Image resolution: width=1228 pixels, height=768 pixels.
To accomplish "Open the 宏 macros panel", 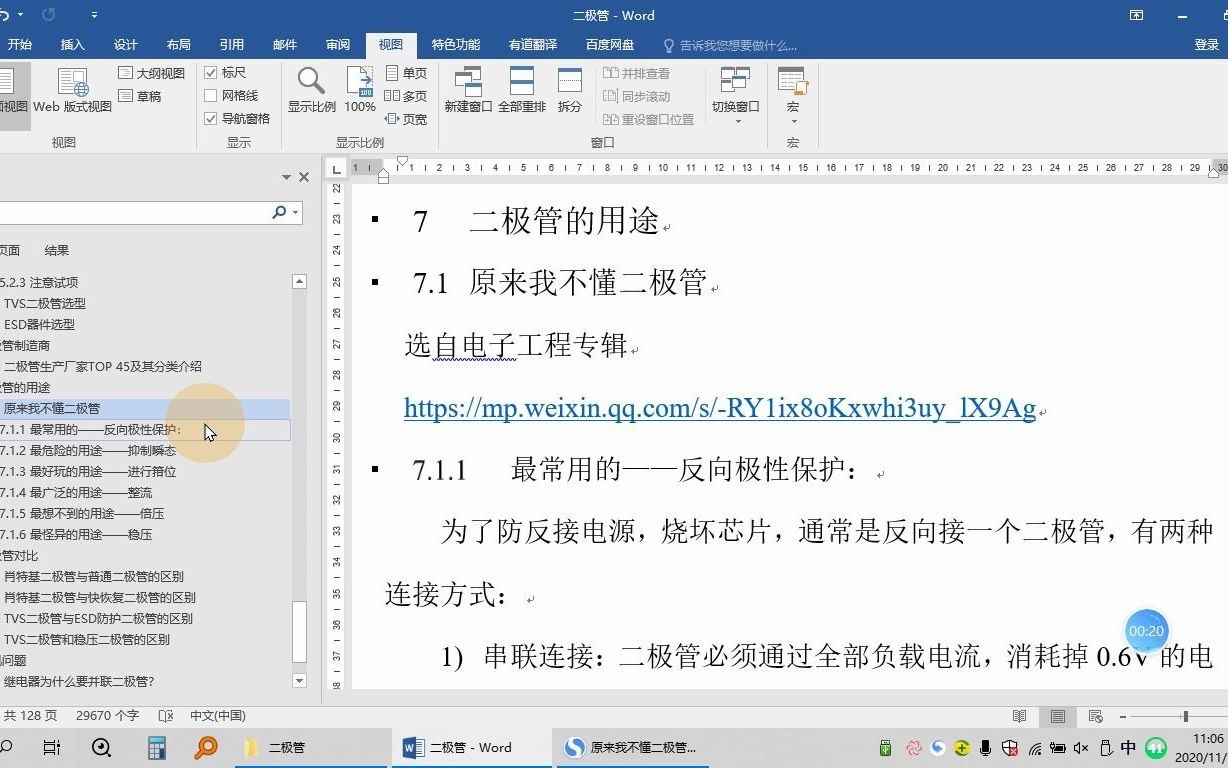I will pyautogui.click(x=791, y=89).
